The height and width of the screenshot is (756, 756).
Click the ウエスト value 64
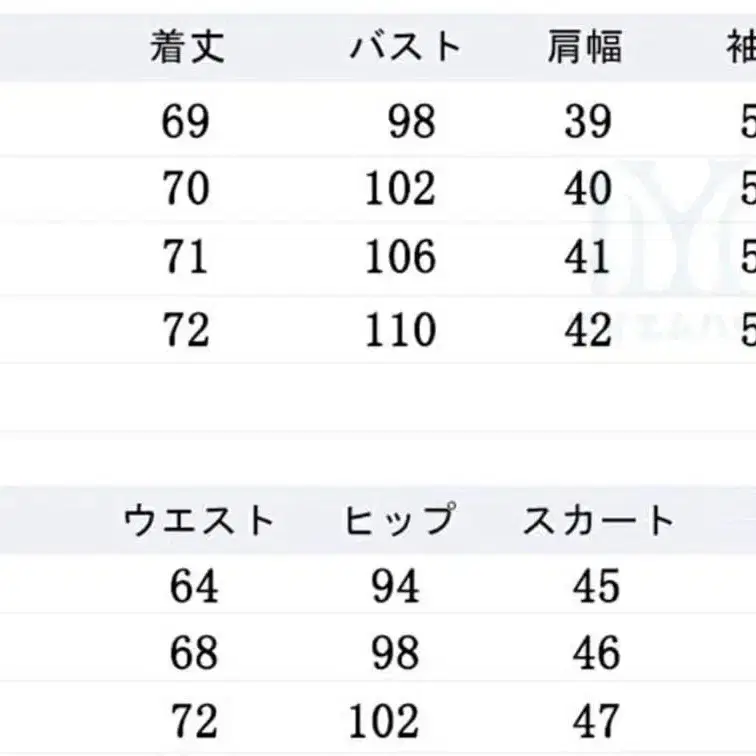[x=194, y=586]
